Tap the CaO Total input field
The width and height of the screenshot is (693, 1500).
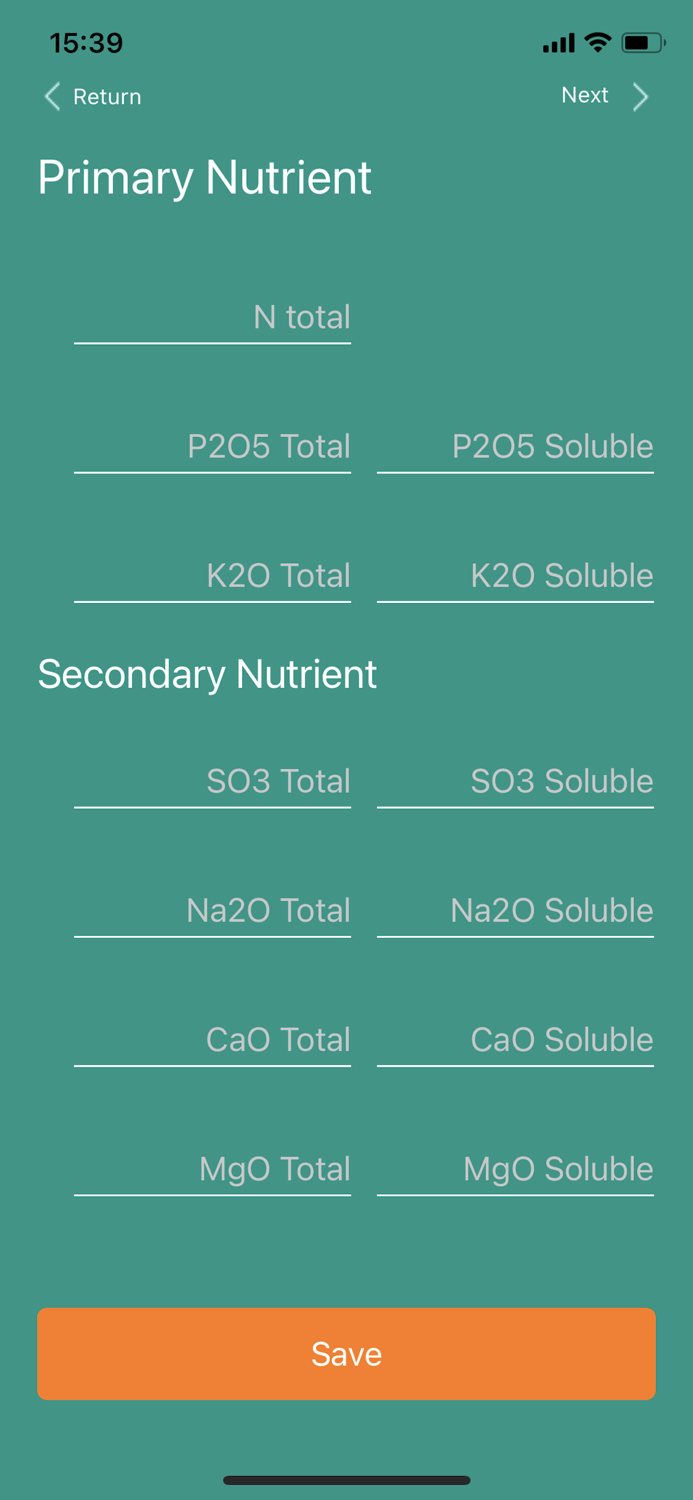212,1040
